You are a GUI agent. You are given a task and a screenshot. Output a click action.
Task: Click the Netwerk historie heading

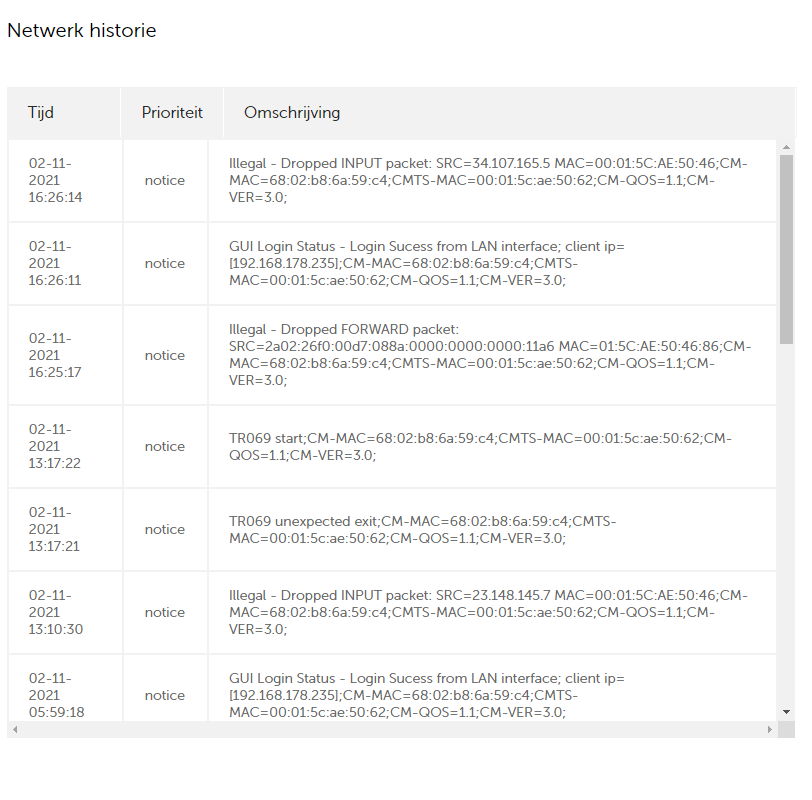tap(82, 30)
